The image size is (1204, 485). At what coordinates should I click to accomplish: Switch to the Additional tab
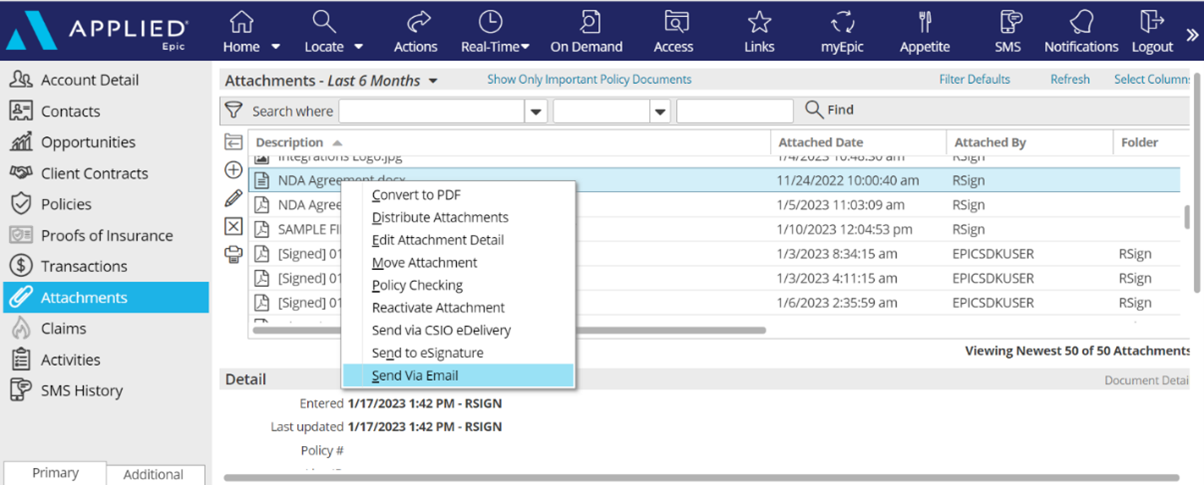coord(153,474)
